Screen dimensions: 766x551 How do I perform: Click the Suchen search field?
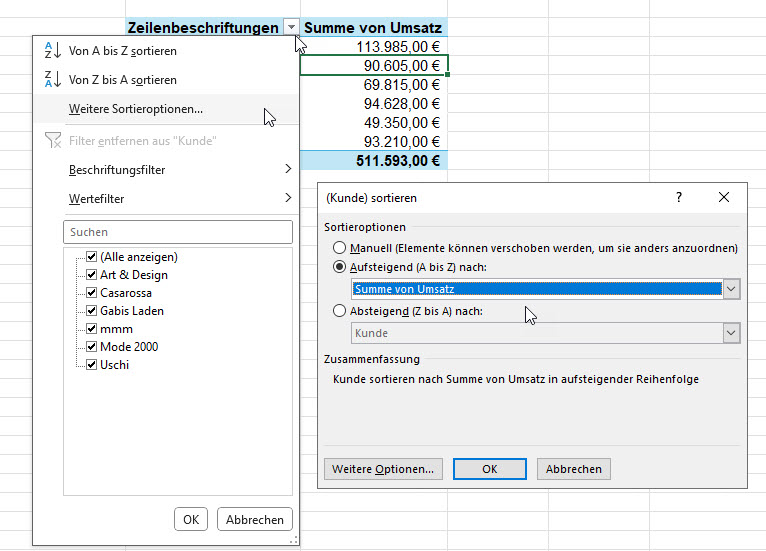178,232
